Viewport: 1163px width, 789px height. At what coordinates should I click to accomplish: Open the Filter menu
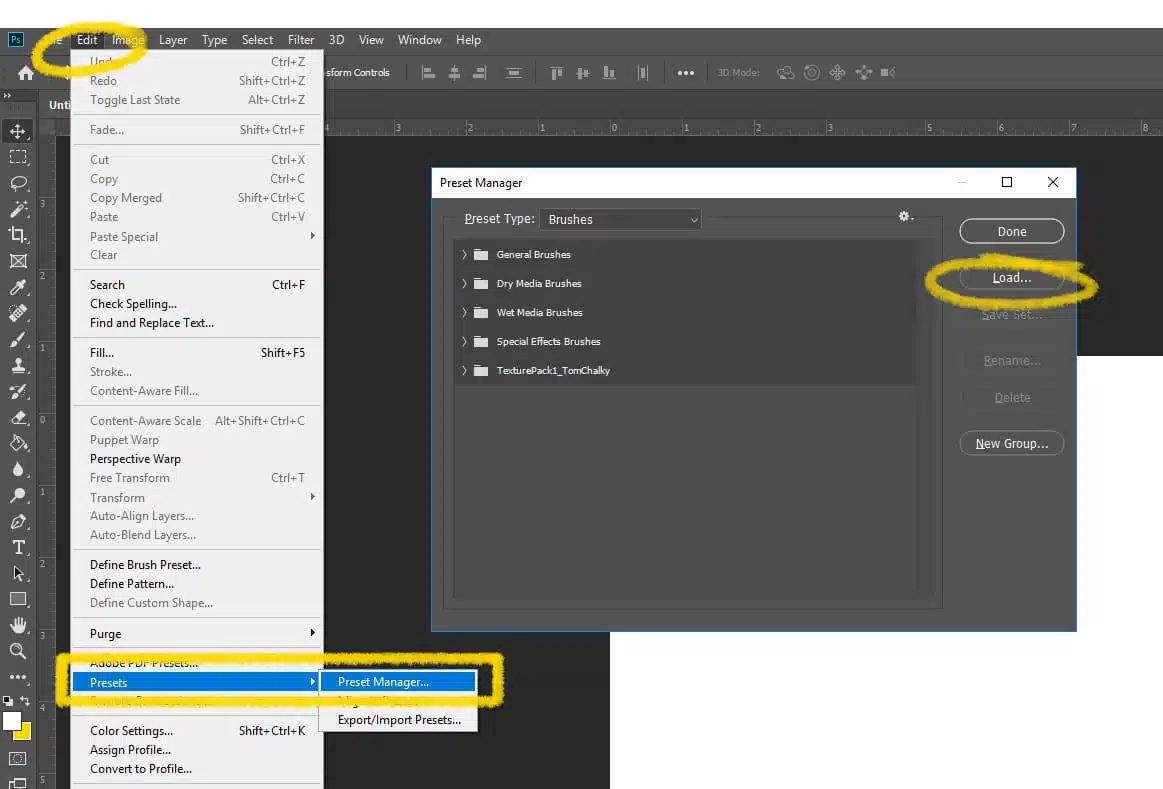click(300, 40)
